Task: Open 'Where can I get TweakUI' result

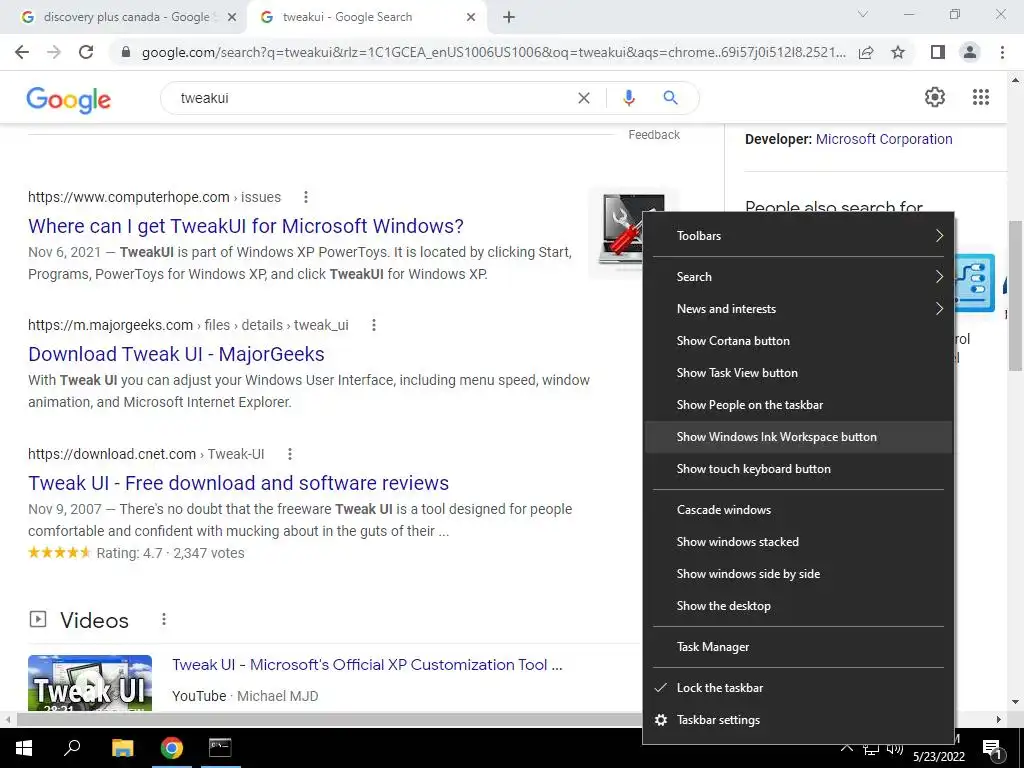Action: pos(246,226)
